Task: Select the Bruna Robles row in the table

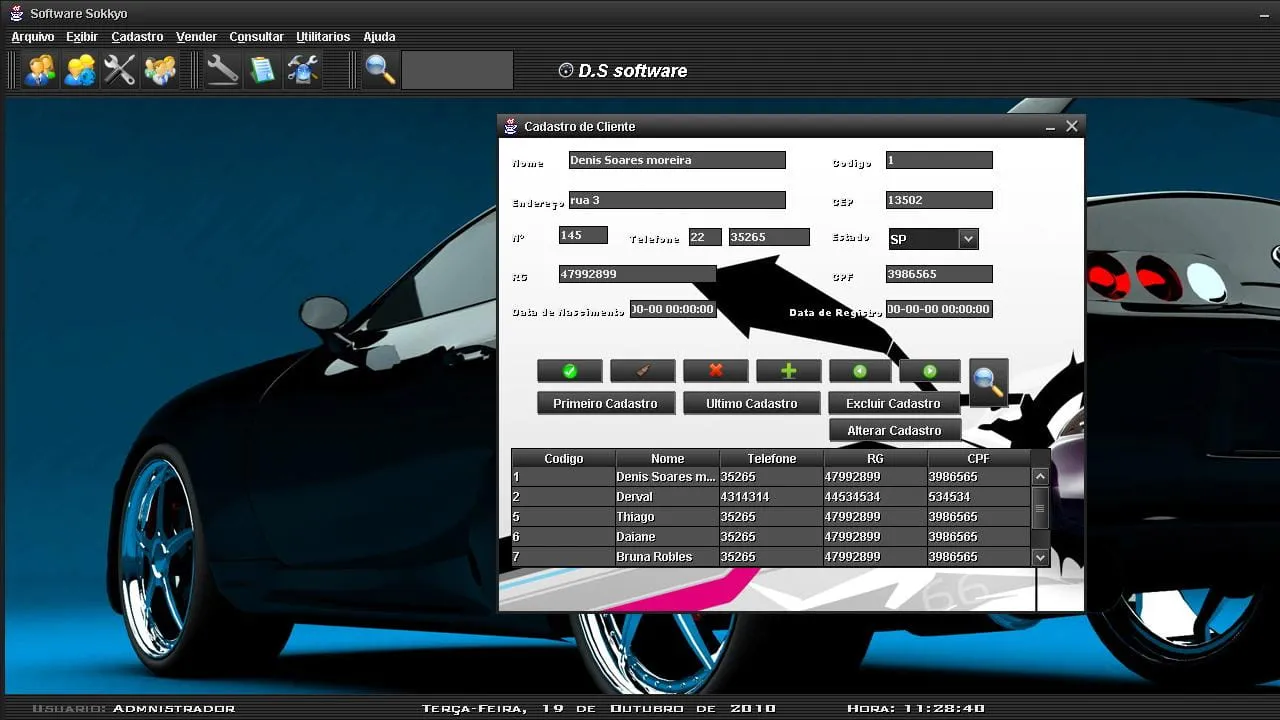Action: [771, 557]
